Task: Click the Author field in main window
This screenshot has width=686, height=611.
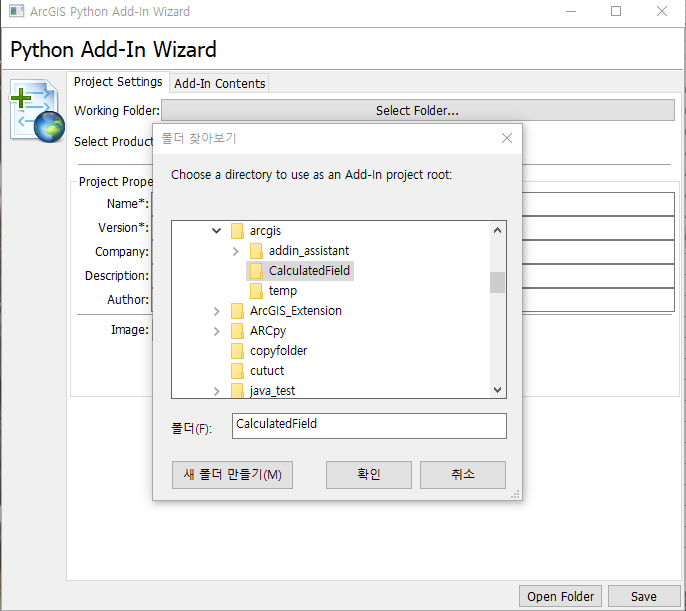Action: pos(598,300)
